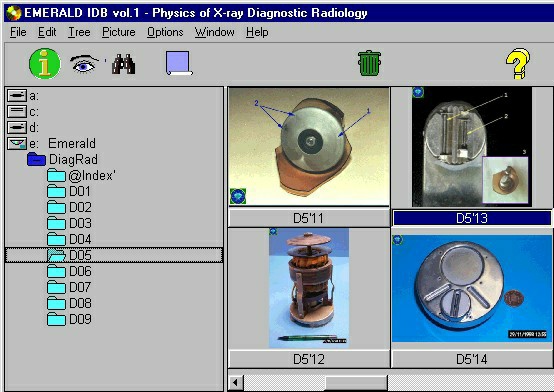Select the a: drive icon
Image resolution: width=554 pixels, height=392 pixels.
17,96
